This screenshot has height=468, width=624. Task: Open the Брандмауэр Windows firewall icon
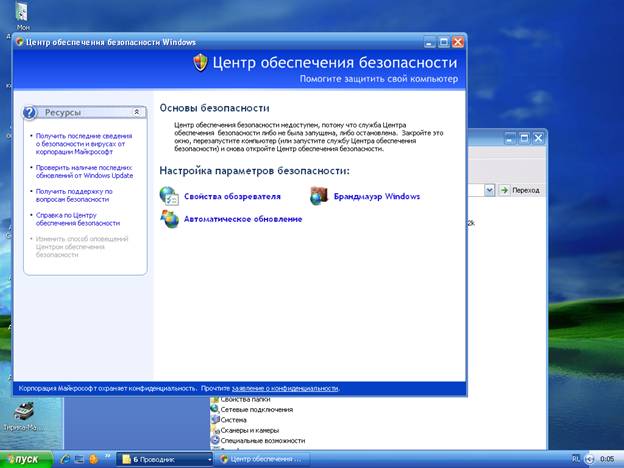[318, 196]
